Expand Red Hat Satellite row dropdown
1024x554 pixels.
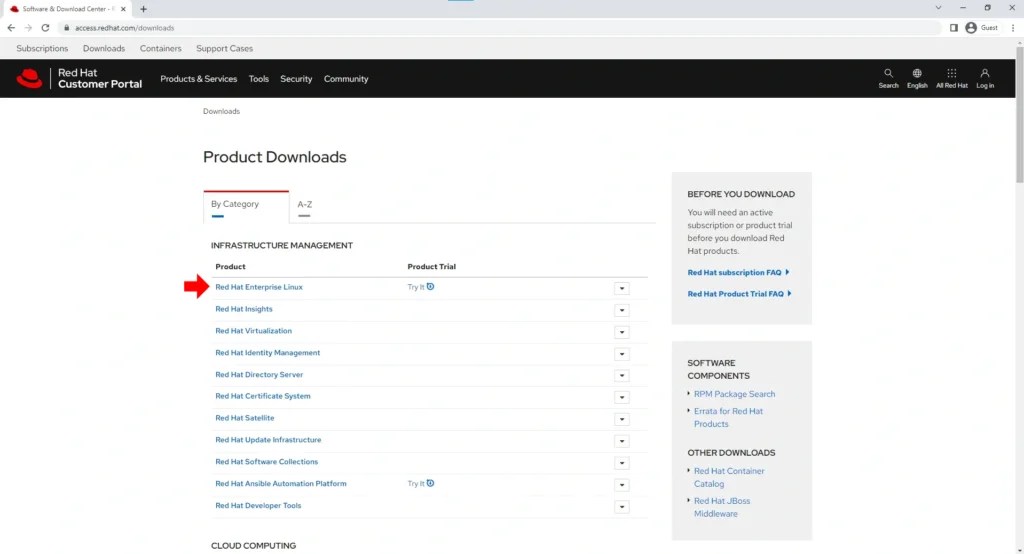622,419
